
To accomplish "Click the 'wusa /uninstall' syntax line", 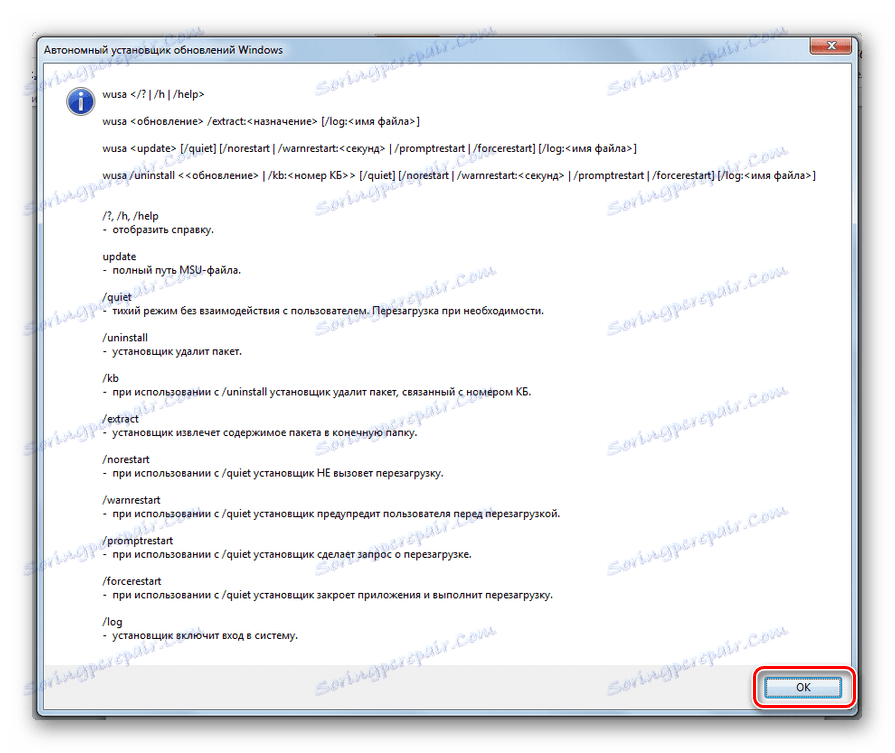I will (x=459, y=175).
